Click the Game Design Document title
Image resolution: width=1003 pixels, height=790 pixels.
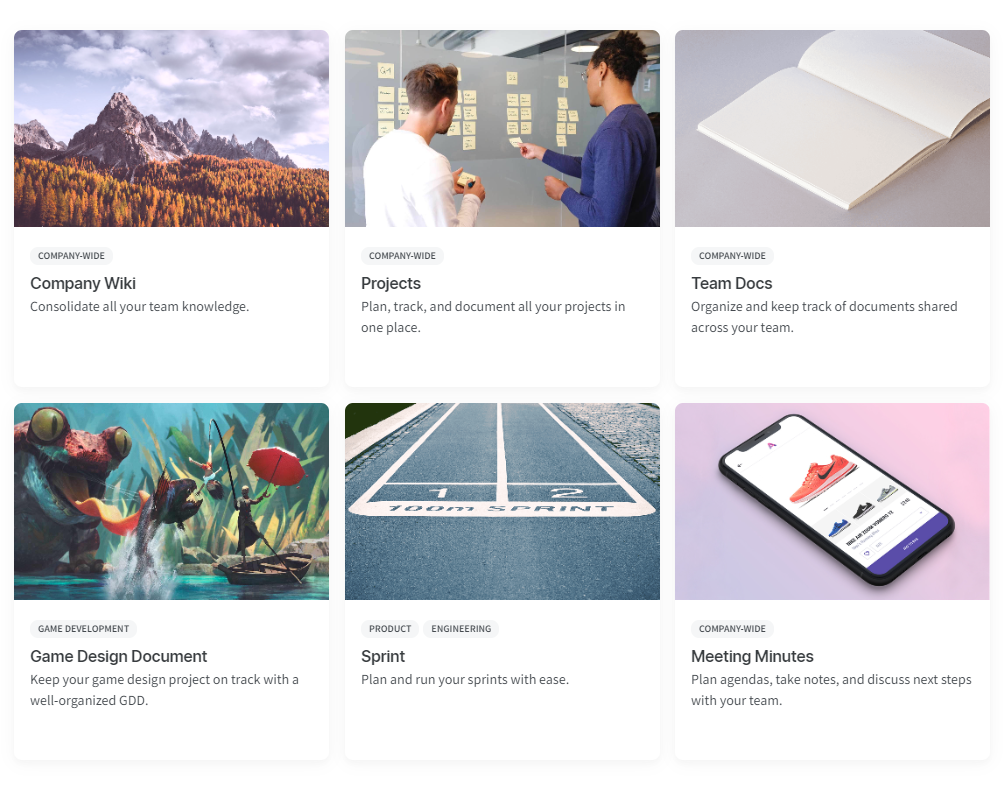tap(118, 656)
